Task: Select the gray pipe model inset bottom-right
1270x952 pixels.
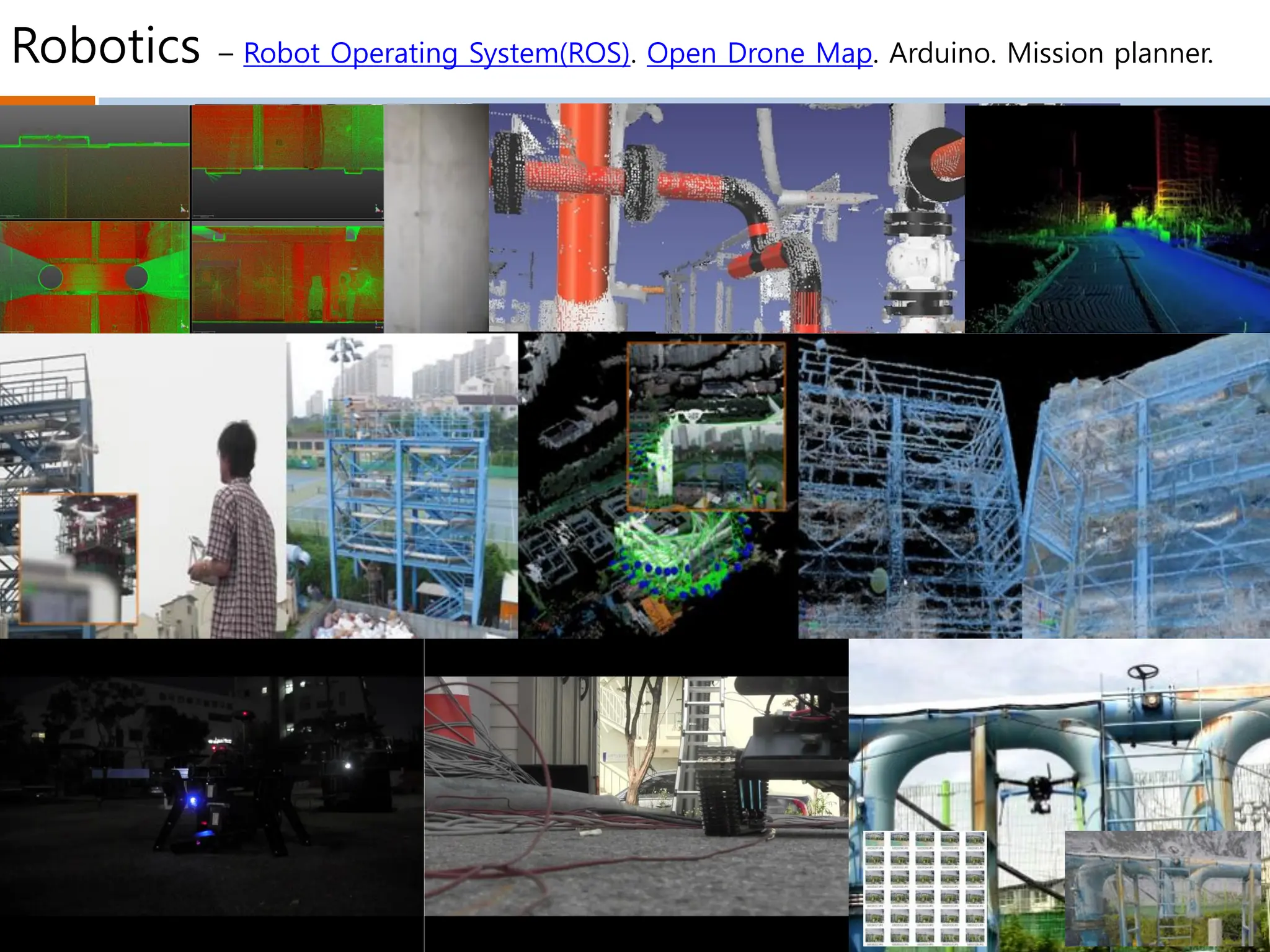Action: click(1162, 889)
